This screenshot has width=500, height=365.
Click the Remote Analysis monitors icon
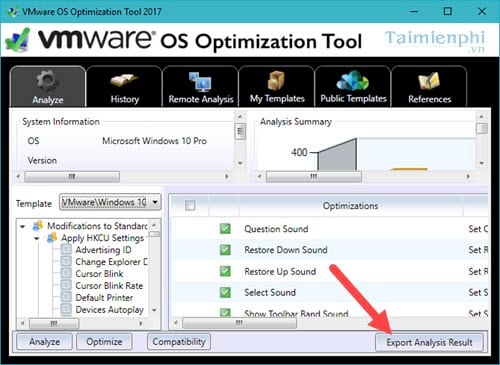200,82
